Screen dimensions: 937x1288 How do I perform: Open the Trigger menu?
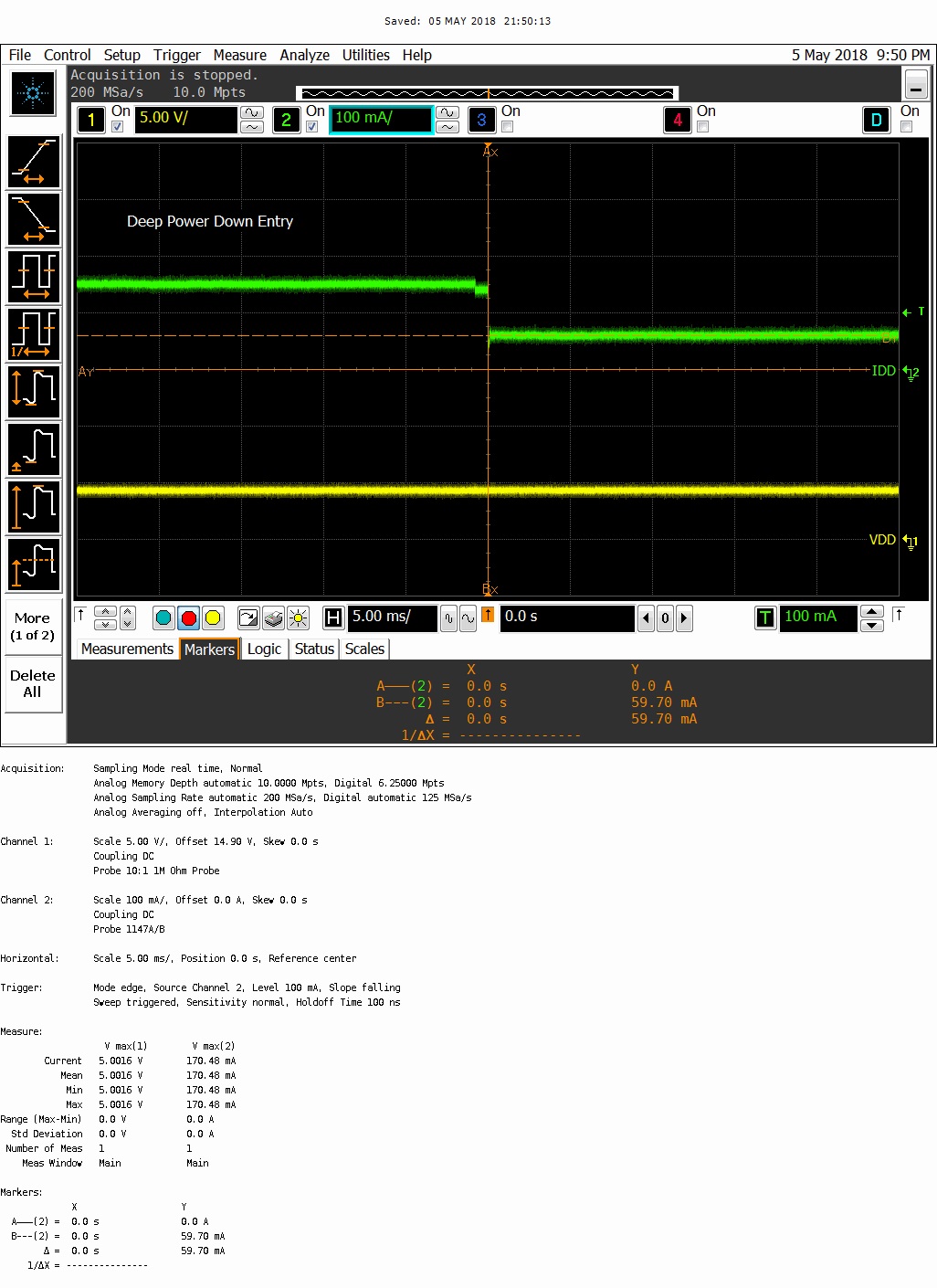point(177,55)
